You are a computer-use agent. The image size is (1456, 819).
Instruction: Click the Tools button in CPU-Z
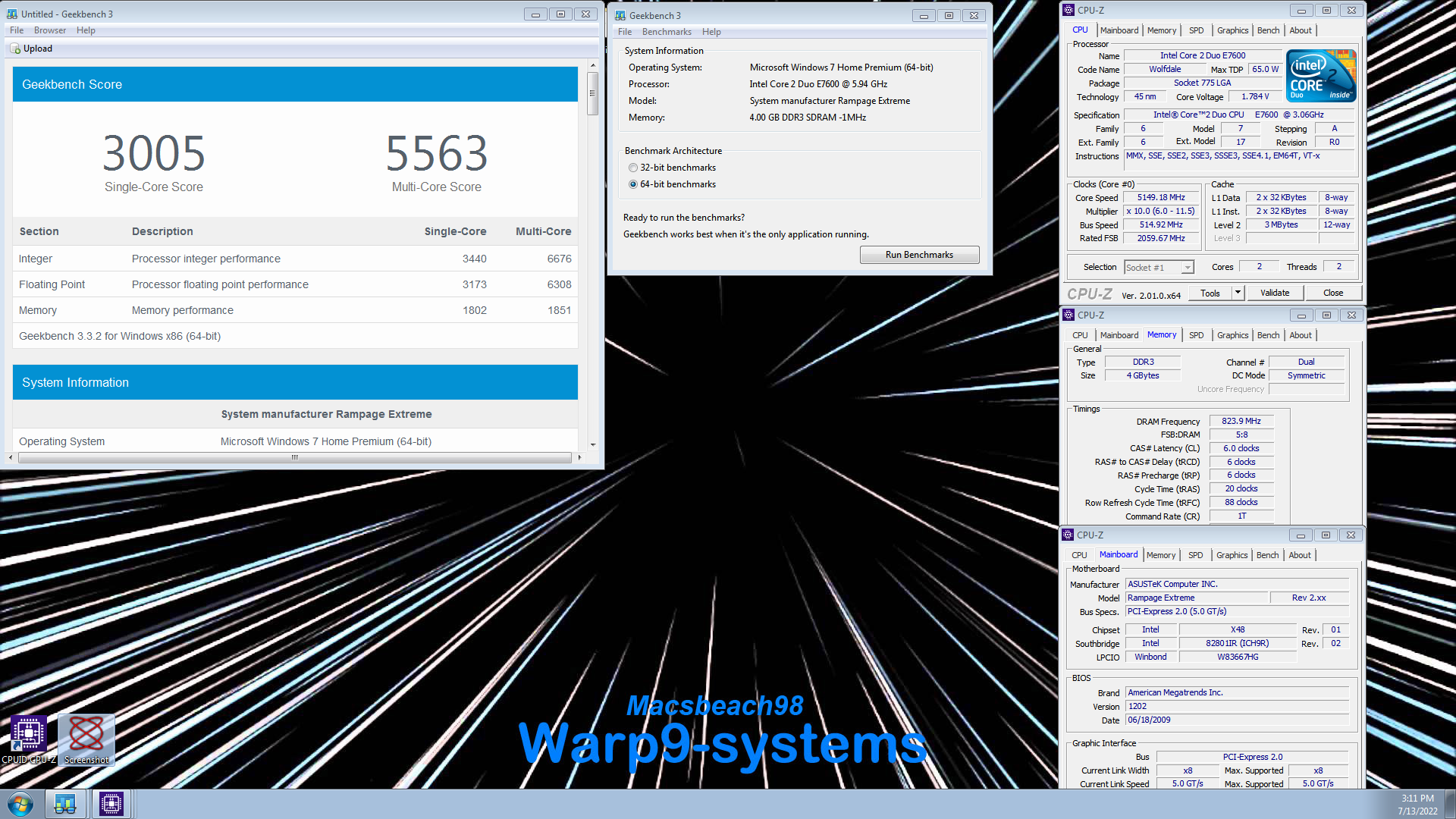point(1210,293)
